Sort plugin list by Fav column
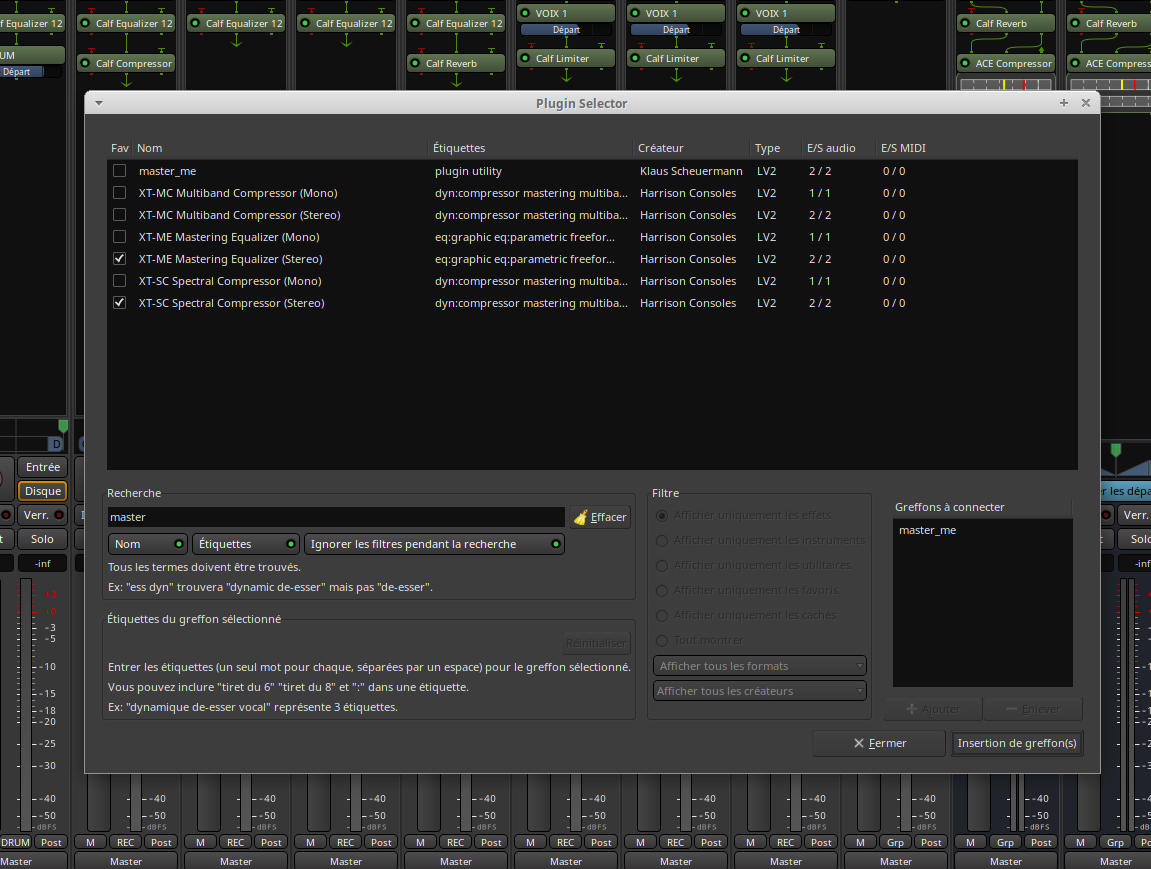Viewport: 1151px width, 869px height. 120,148
